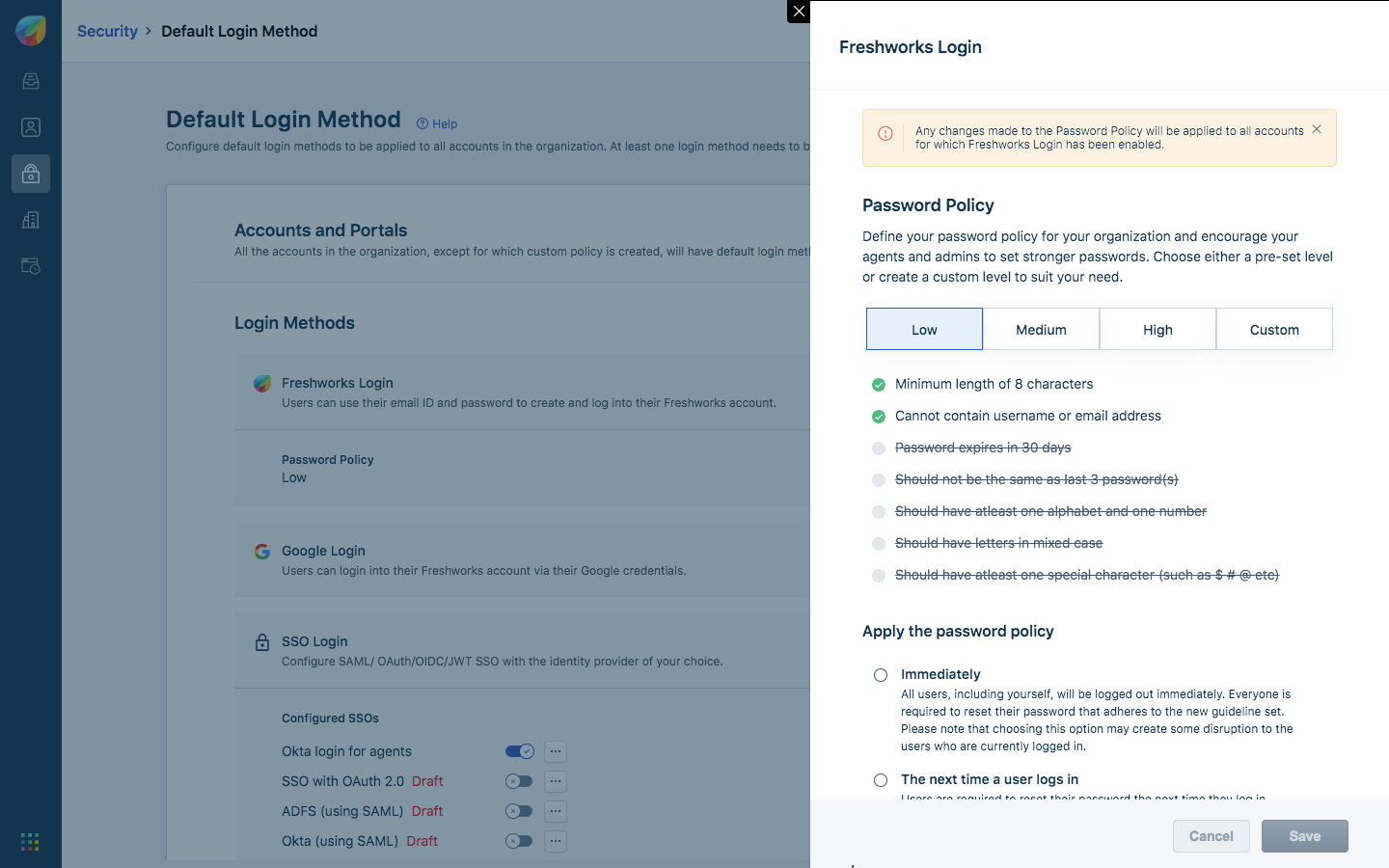Click the Draft label for Okta (using SAML)
Screen dimensions: 1389x868
tap(422, 841)
